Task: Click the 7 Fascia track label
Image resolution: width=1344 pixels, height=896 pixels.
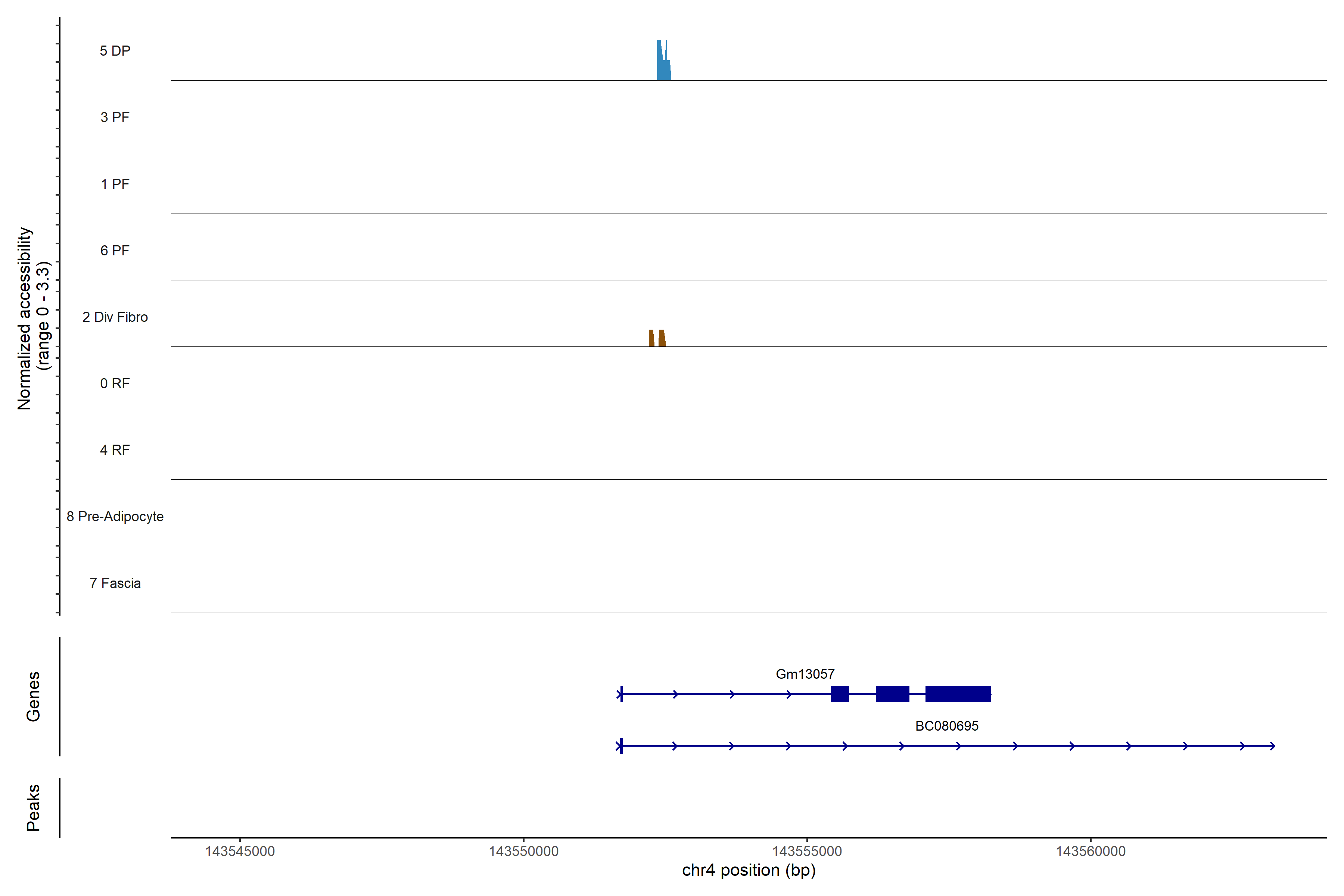Action: [x=115, y=583]
